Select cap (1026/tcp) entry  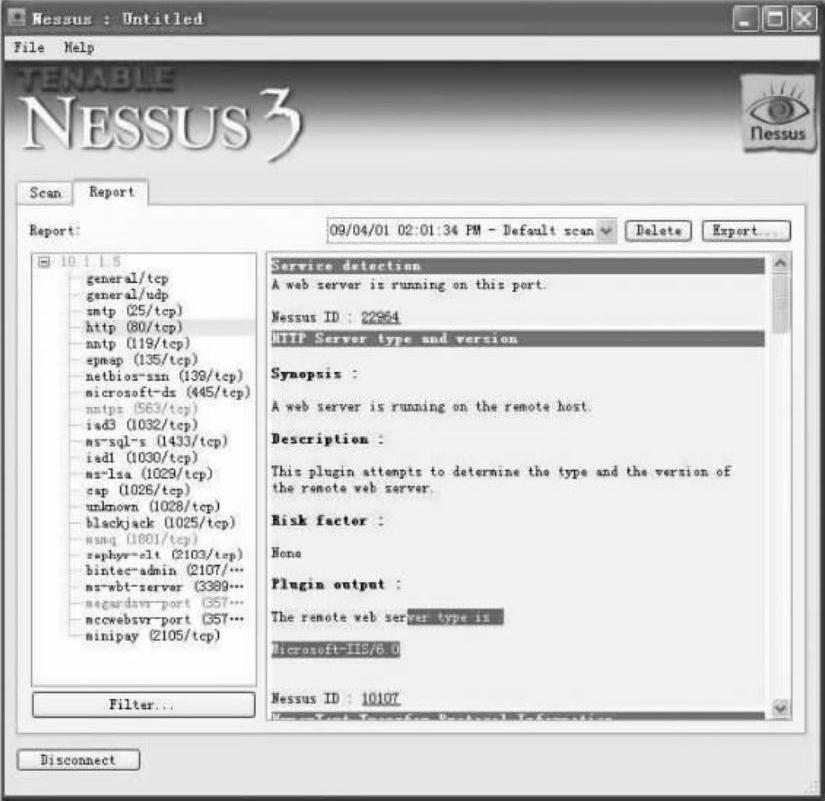coord(138,490)
